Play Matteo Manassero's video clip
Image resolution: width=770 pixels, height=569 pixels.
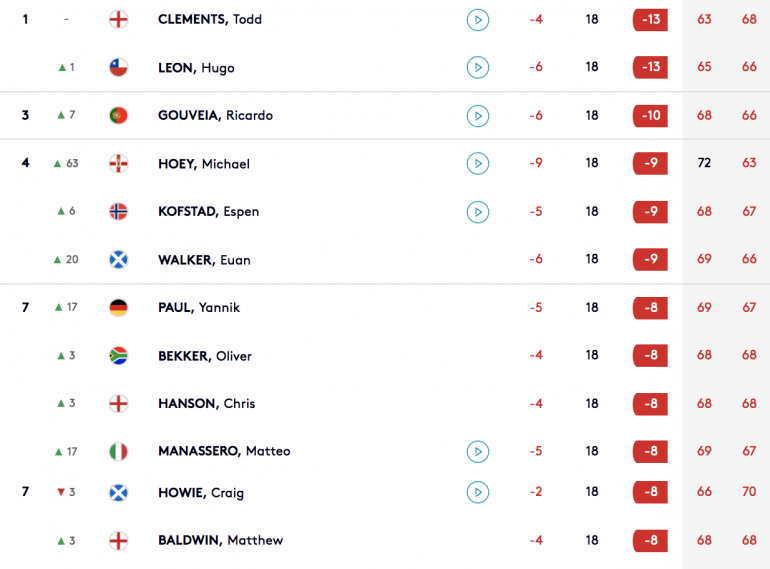pyautogui.click(x=477, y=452)
